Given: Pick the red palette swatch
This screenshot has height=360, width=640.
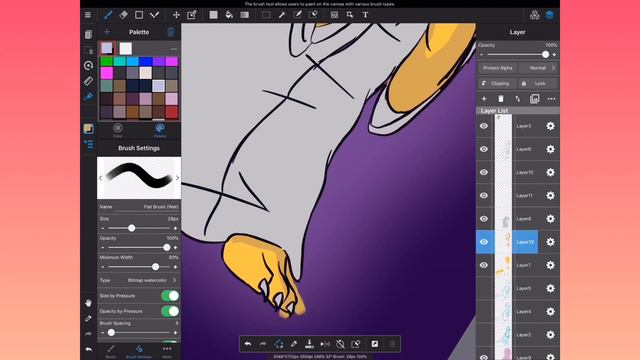Looking at the screenshot, I should (x=172, y=112).
